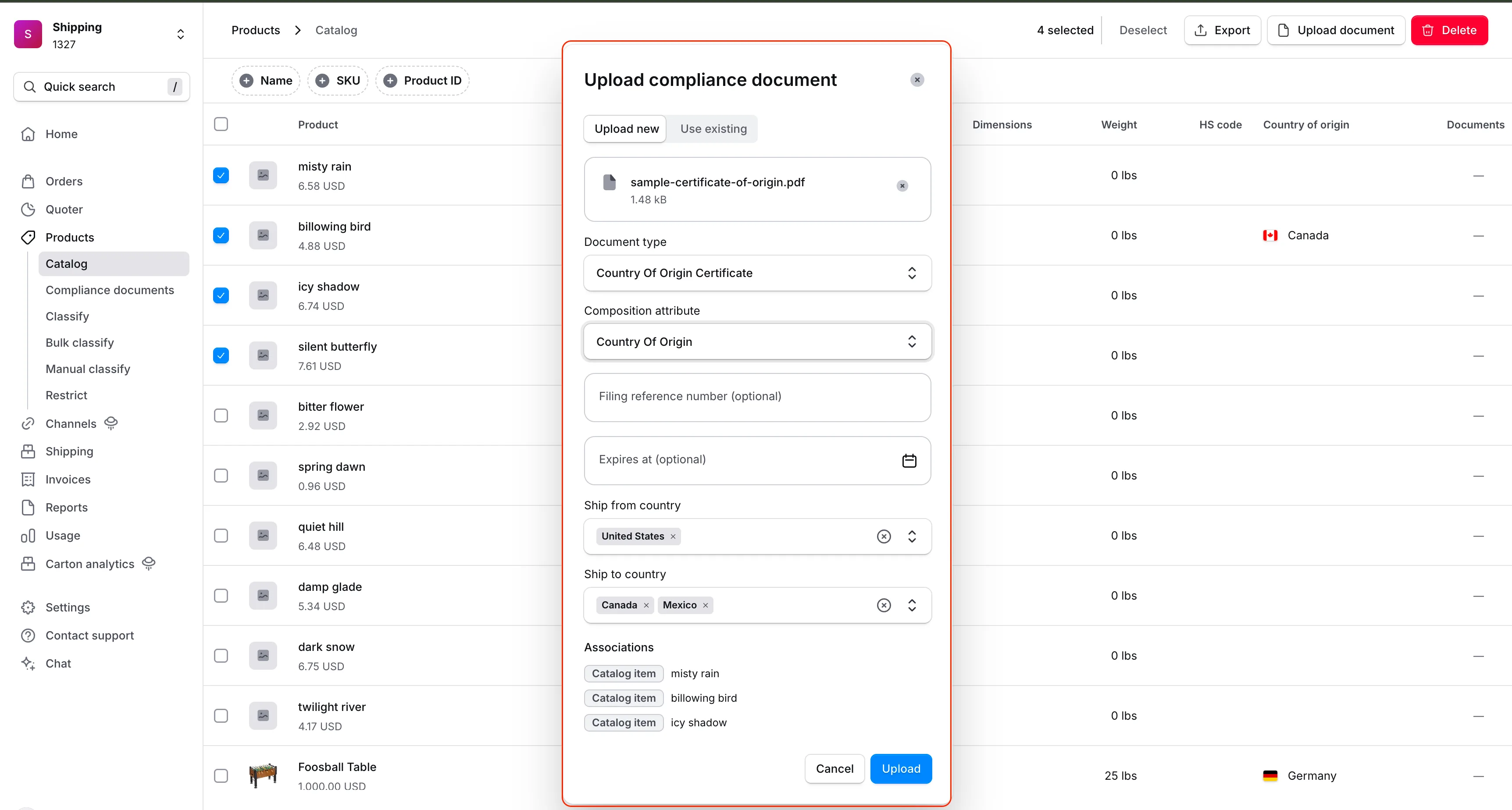
Task: Click the Foosball Table thumbnail
Action: click(263, 775)
